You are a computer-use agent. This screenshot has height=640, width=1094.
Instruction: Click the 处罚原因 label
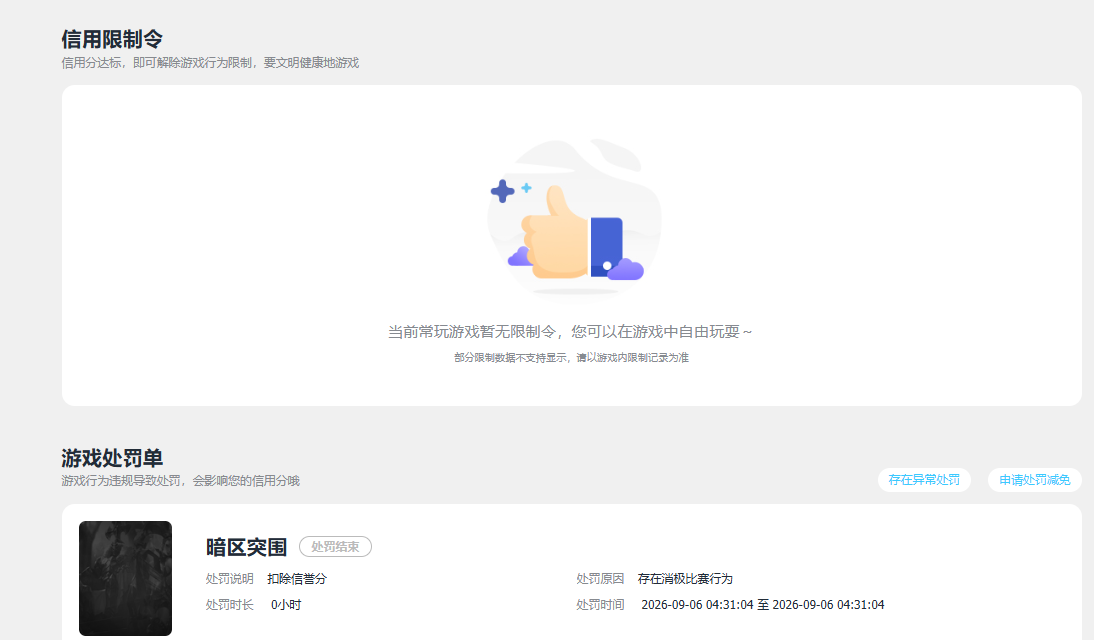pos(600,579)
